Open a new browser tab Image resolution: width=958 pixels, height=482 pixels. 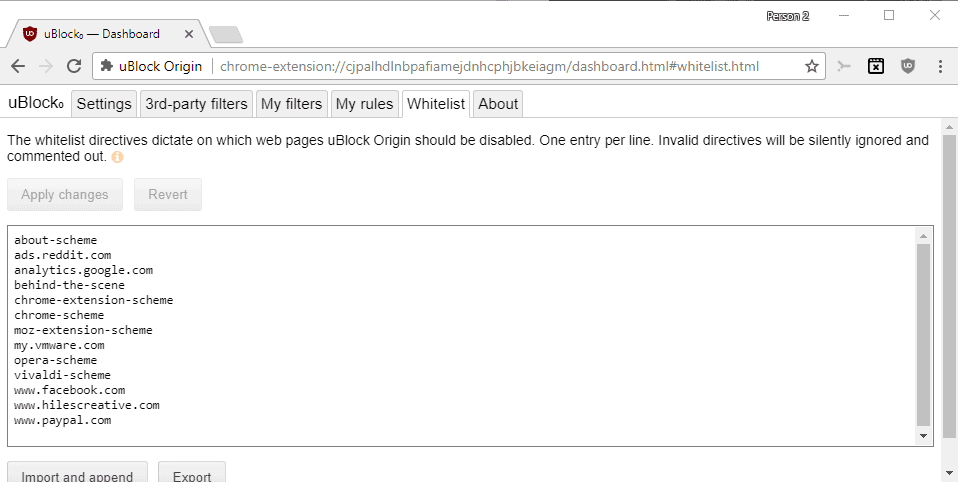click(225, 35)
